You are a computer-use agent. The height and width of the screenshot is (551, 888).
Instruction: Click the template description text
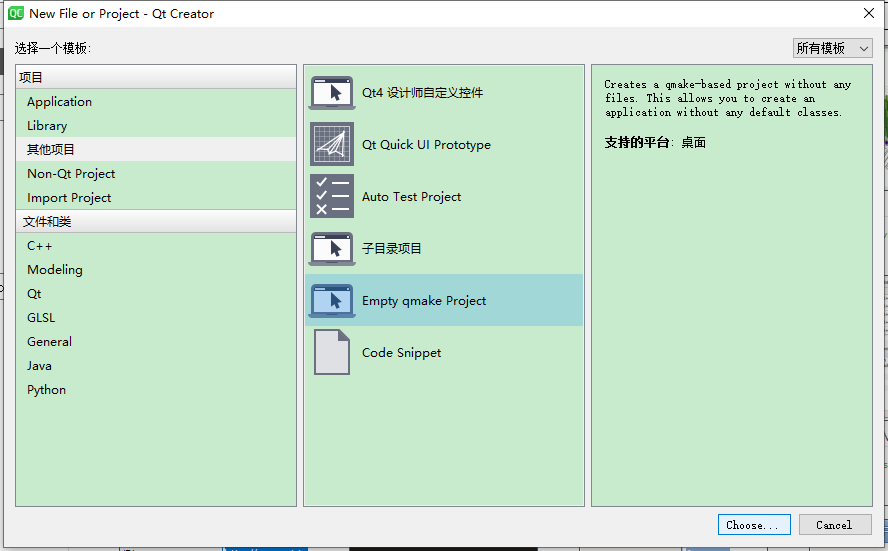click(x=727, y=98)
